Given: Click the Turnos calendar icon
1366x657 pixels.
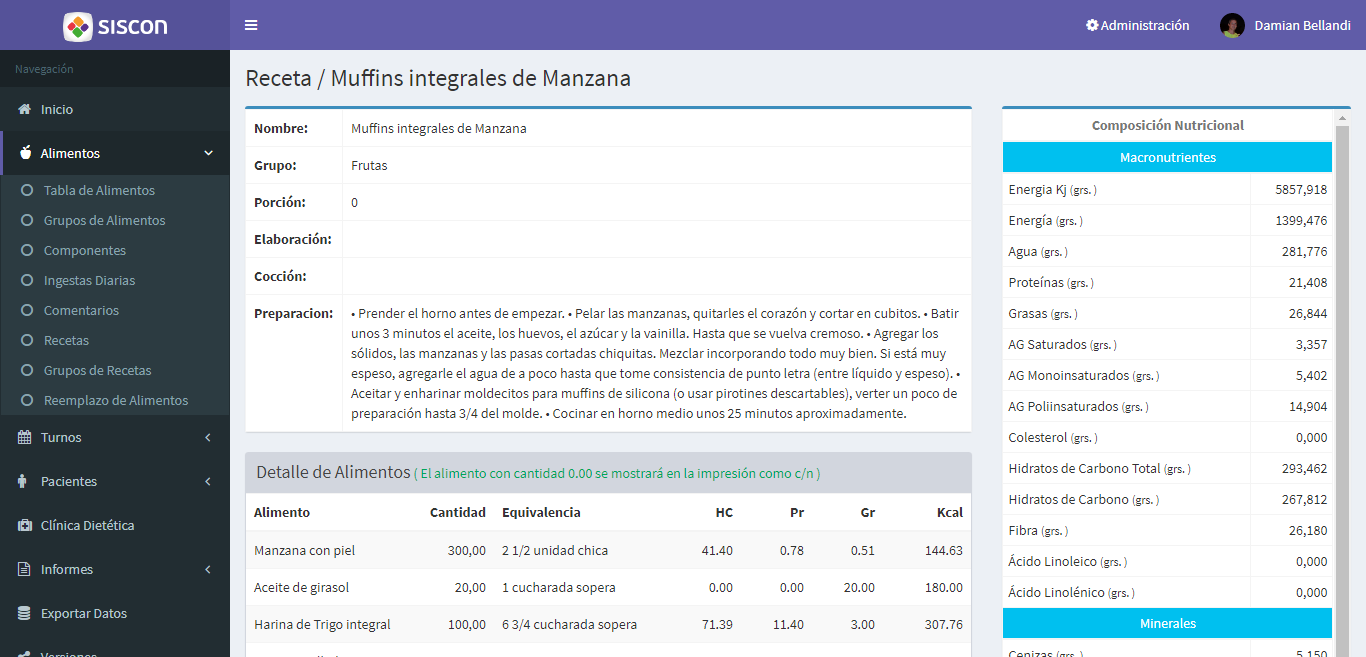Looking at the screenshot, I should point(25,437).
